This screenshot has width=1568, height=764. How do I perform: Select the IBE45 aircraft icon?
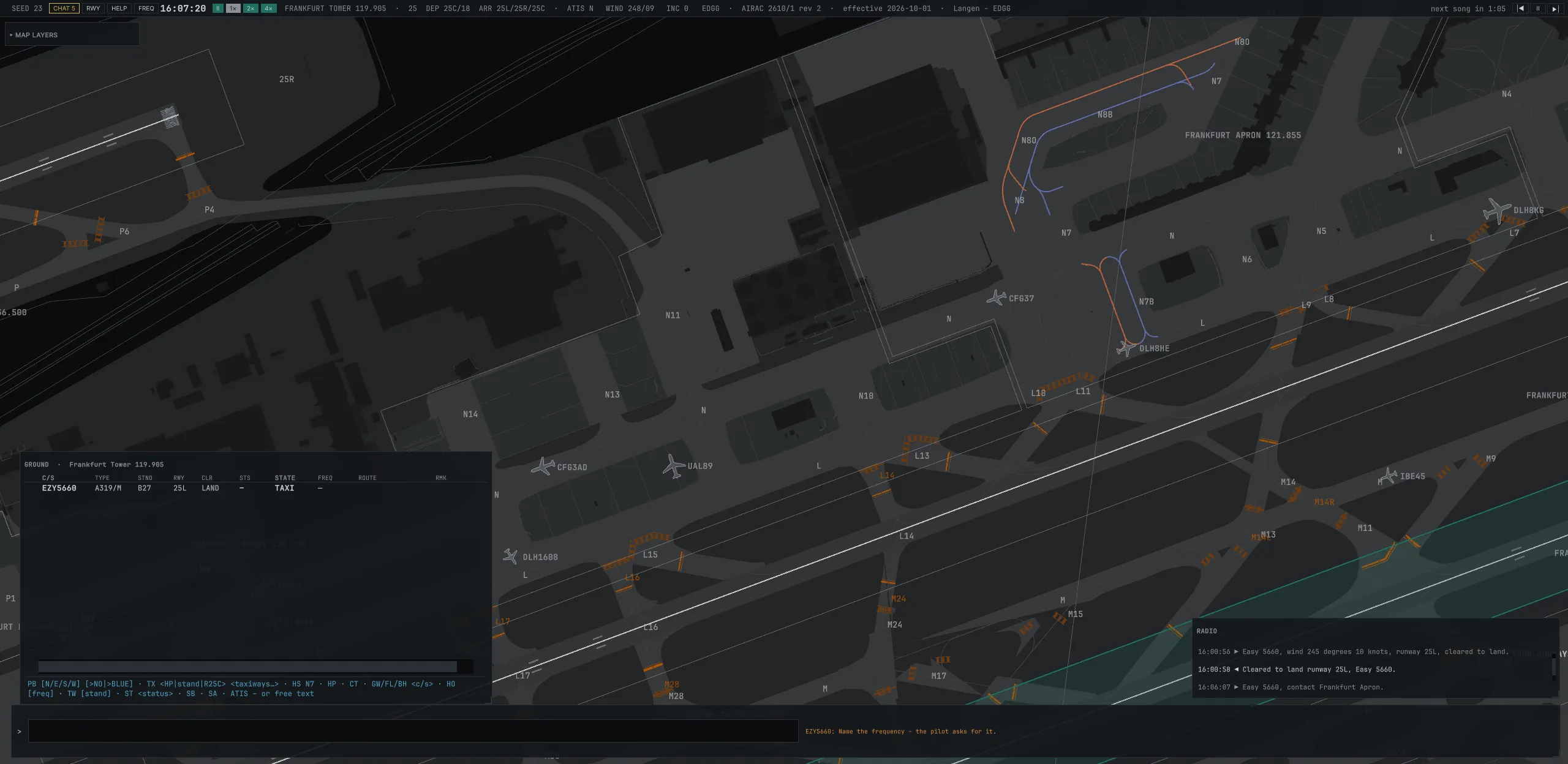(1388, 476)
